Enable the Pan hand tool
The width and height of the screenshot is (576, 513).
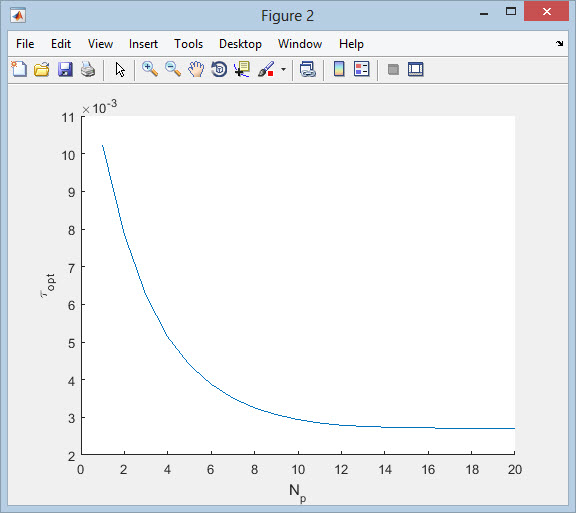pos(196,69)
